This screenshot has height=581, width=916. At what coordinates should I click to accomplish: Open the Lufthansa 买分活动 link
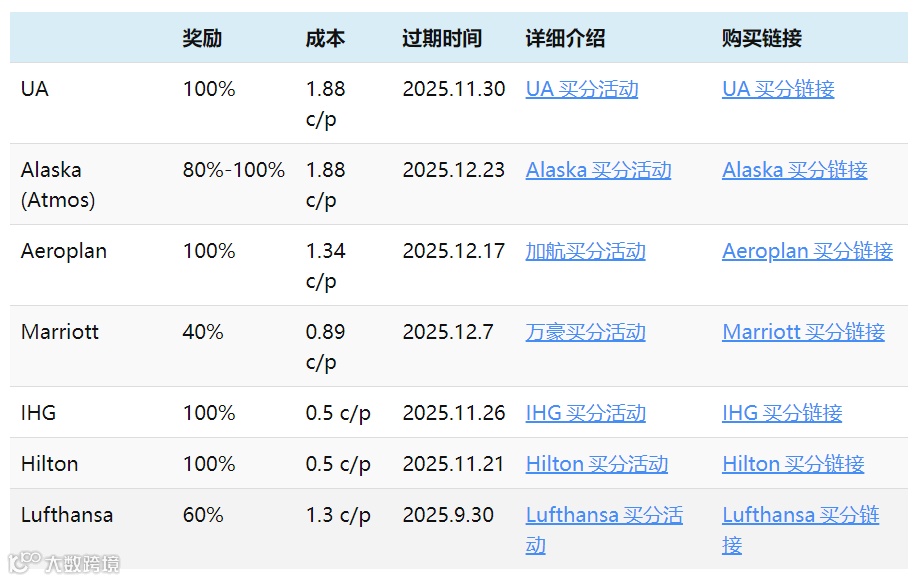(604, 530)
